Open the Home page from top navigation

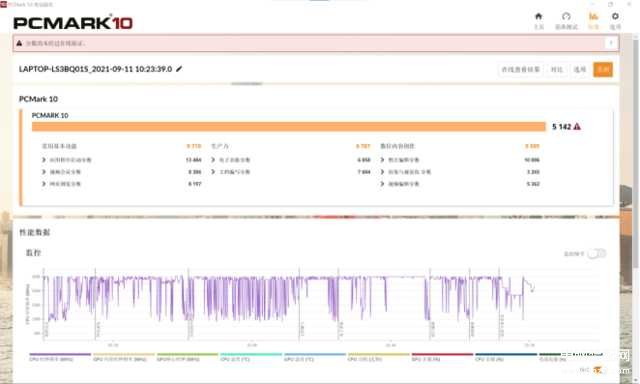pos(539,20)
